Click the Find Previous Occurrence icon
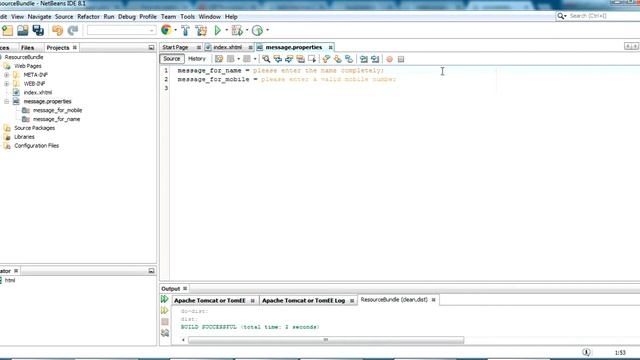Viewport: 640px width, 360px height. pos(278,59)
